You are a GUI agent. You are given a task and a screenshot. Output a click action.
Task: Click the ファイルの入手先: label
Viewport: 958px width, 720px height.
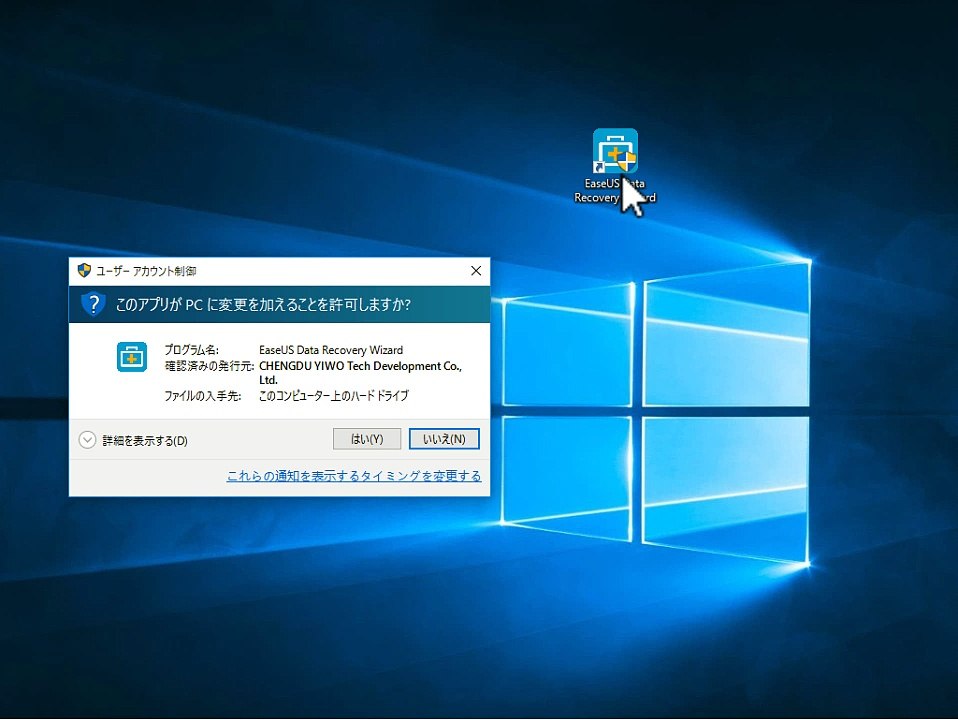[x=202, y=396]
